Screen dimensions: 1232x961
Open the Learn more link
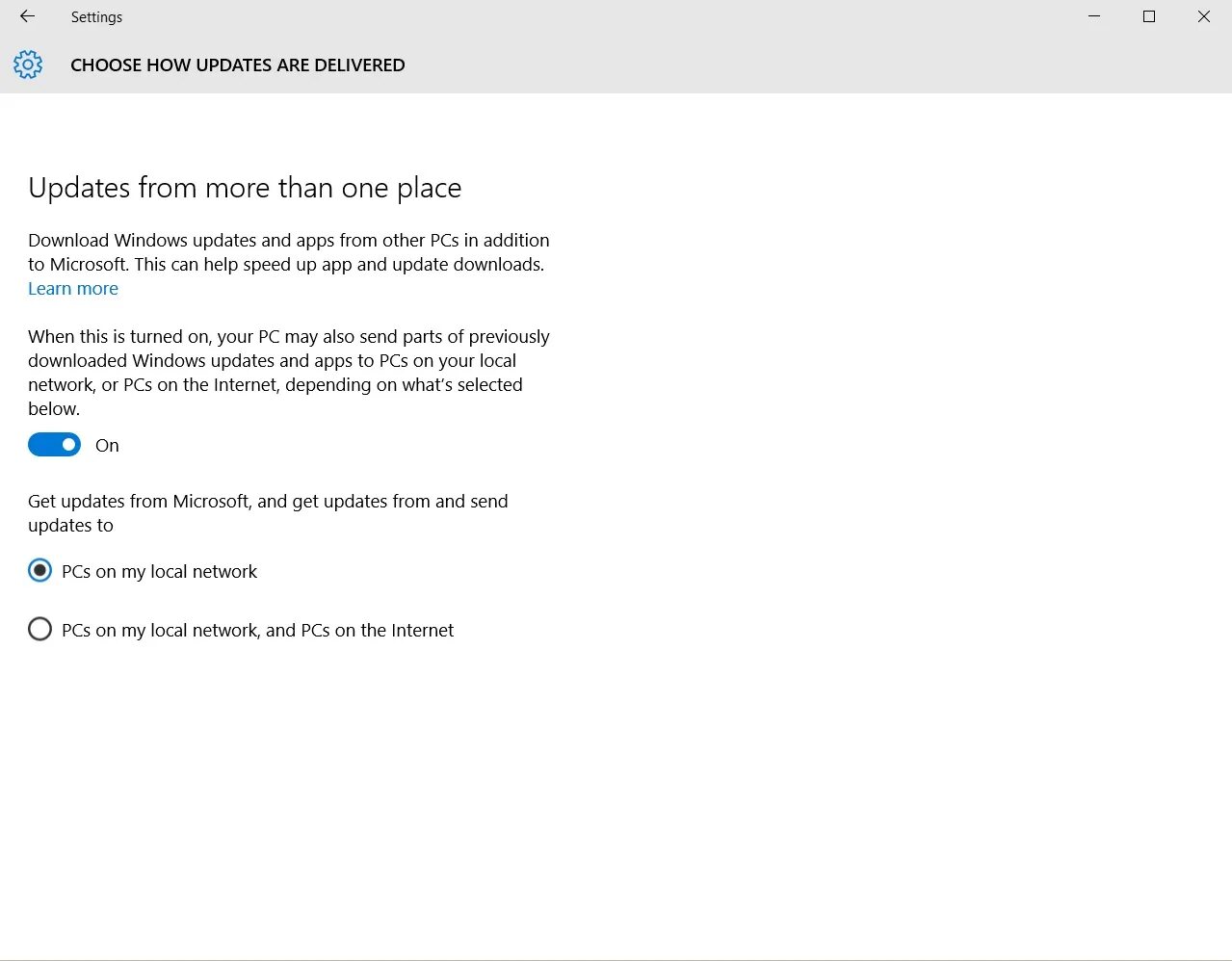pyautogui.click(x=73, y=289)
